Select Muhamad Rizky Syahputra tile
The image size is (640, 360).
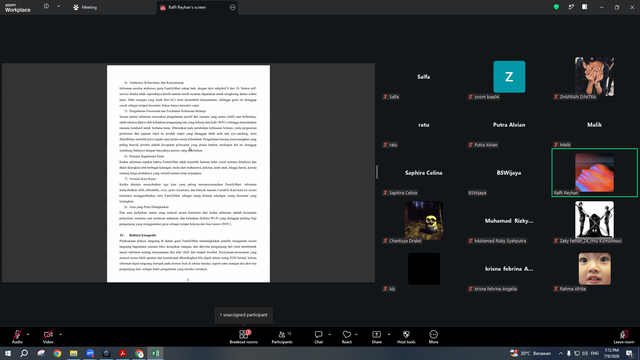pos(509,220)
